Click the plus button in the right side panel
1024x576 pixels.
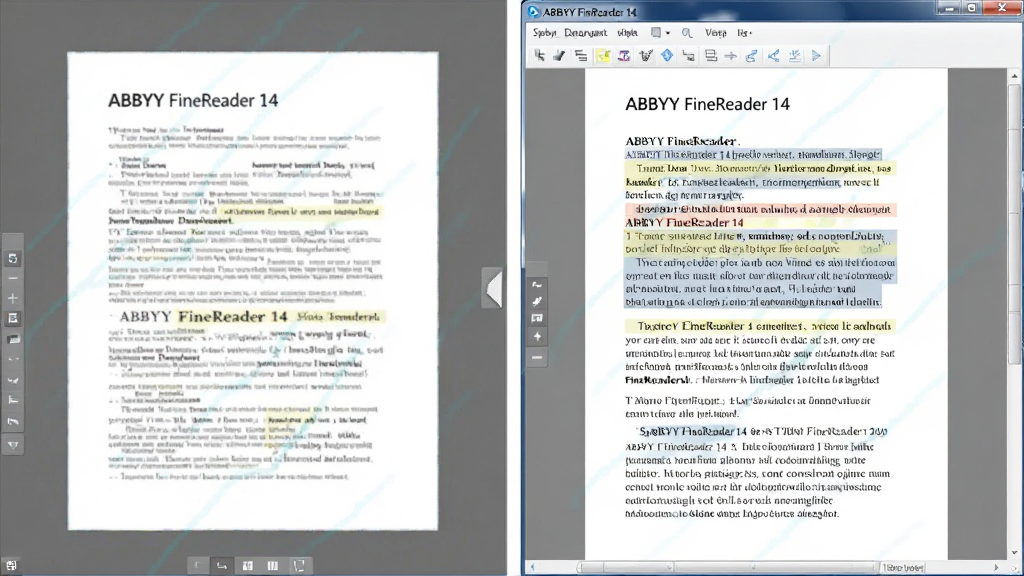[537, 337]
